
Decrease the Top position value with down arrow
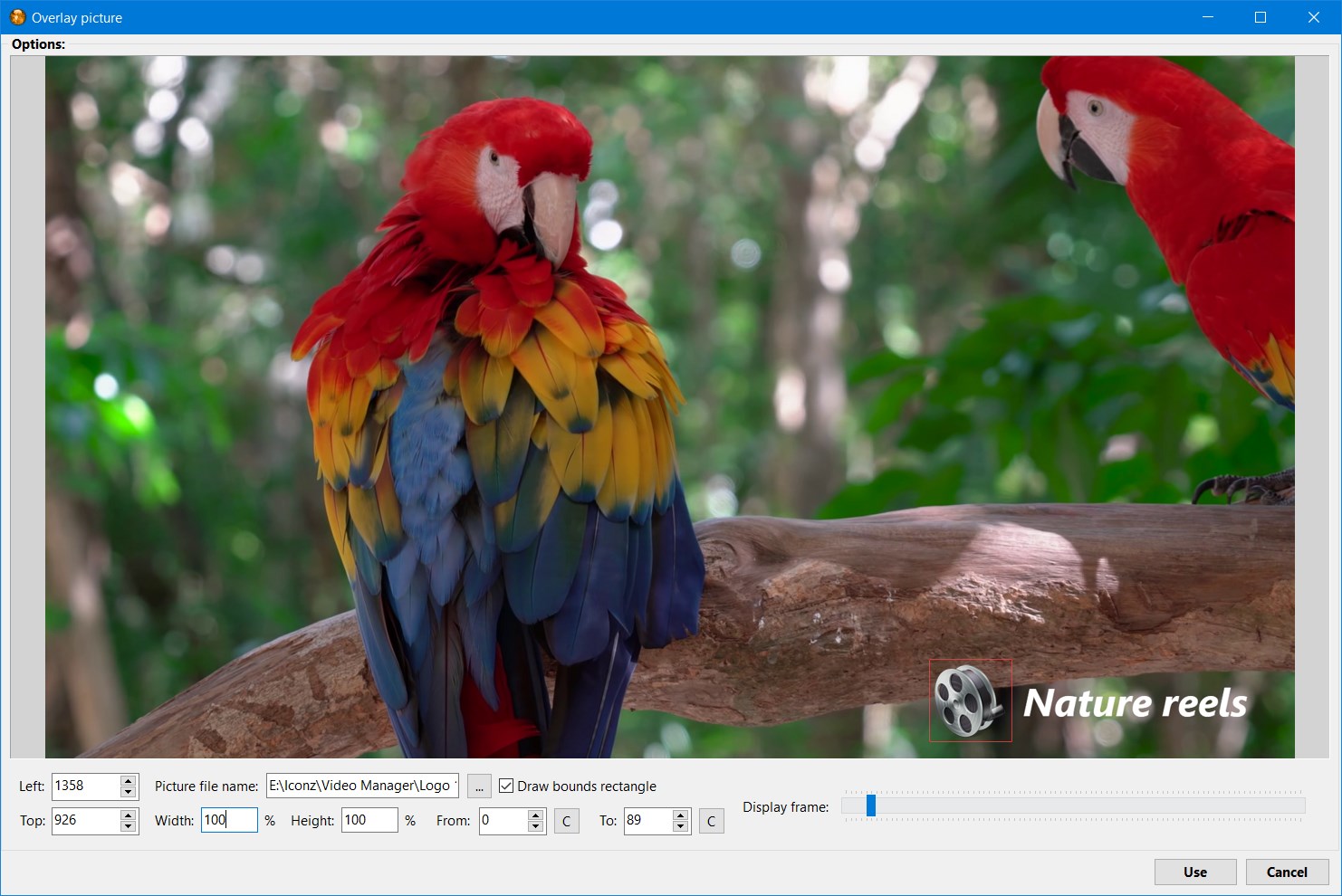pos(129,826)
